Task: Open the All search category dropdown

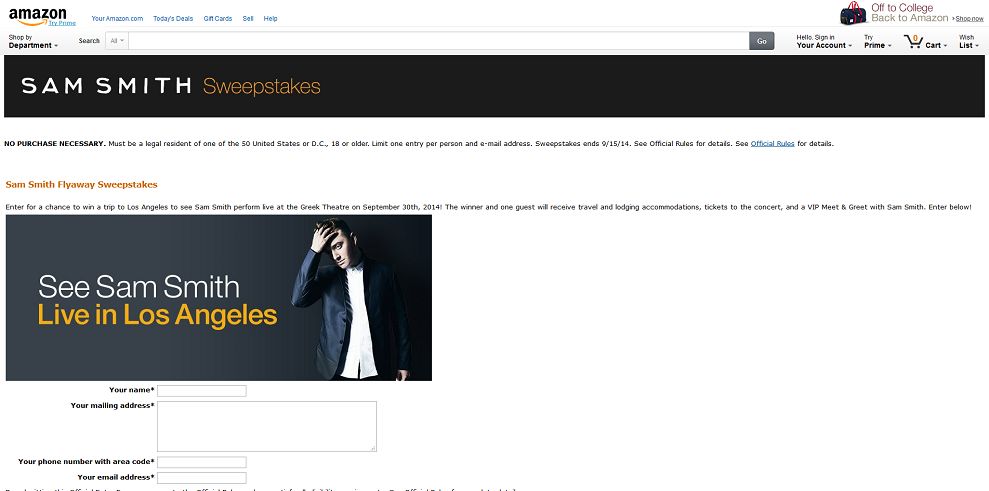Action: point(117,41)
